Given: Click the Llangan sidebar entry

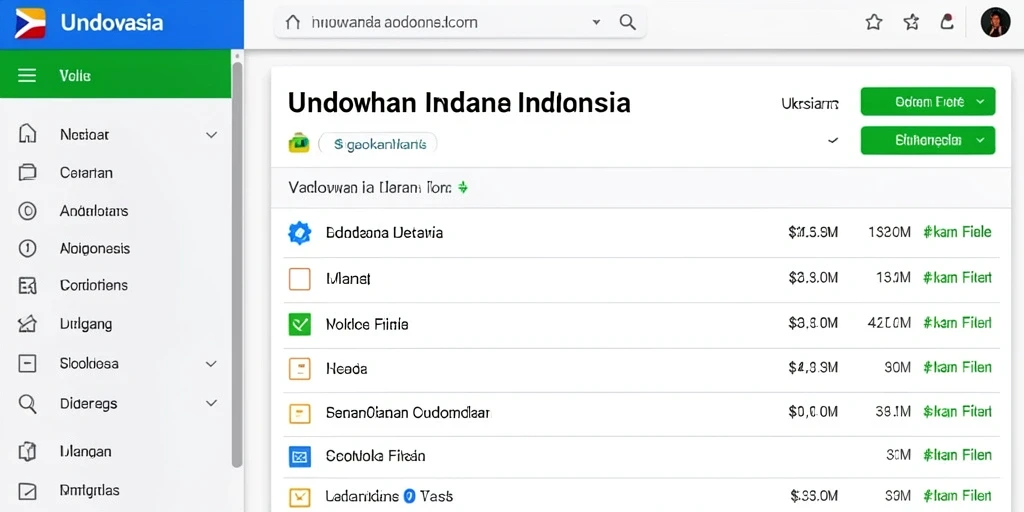Looking at the screenshot, I should click(85, 451).
